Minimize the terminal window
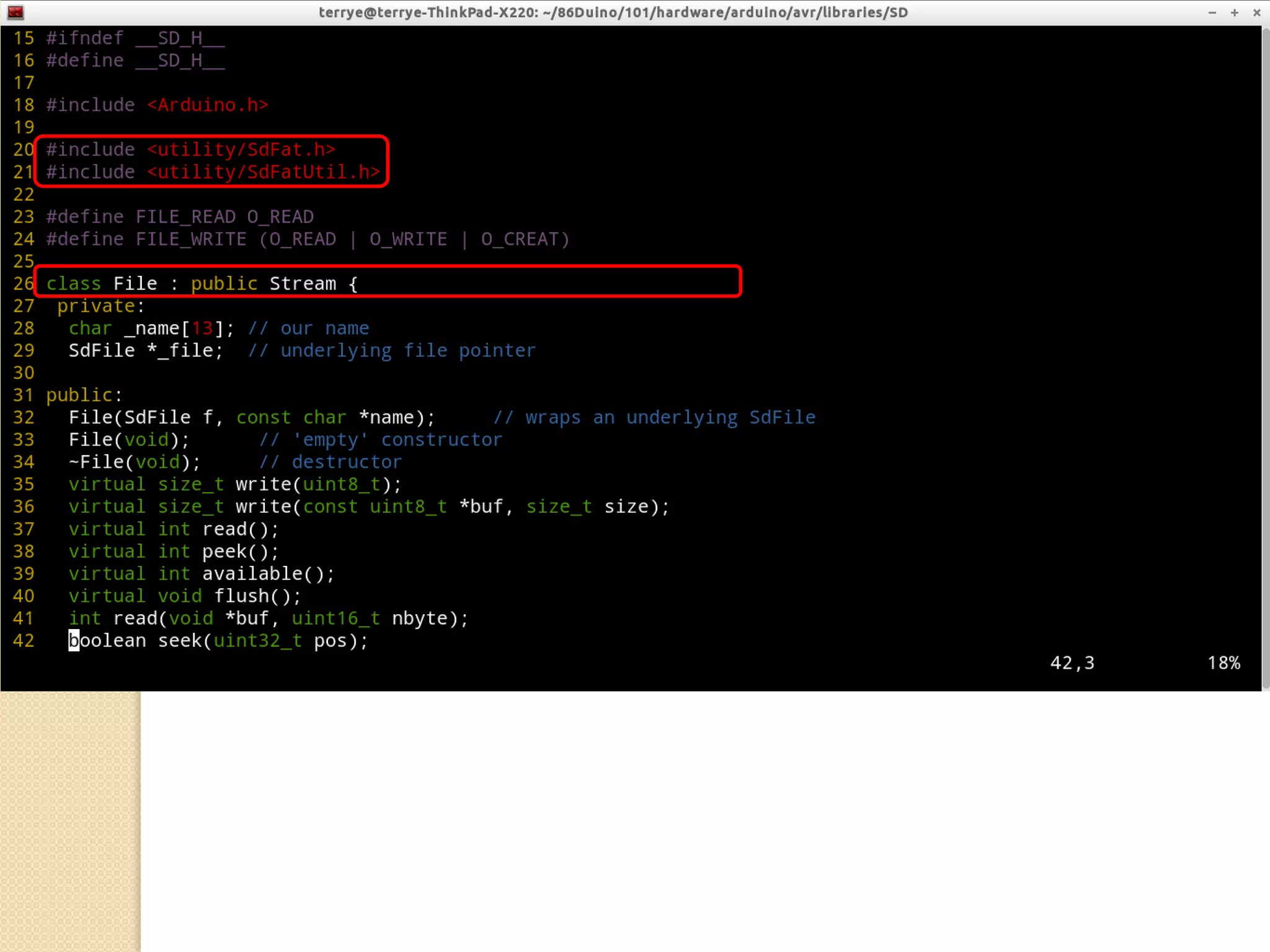 coord(1212,12)
